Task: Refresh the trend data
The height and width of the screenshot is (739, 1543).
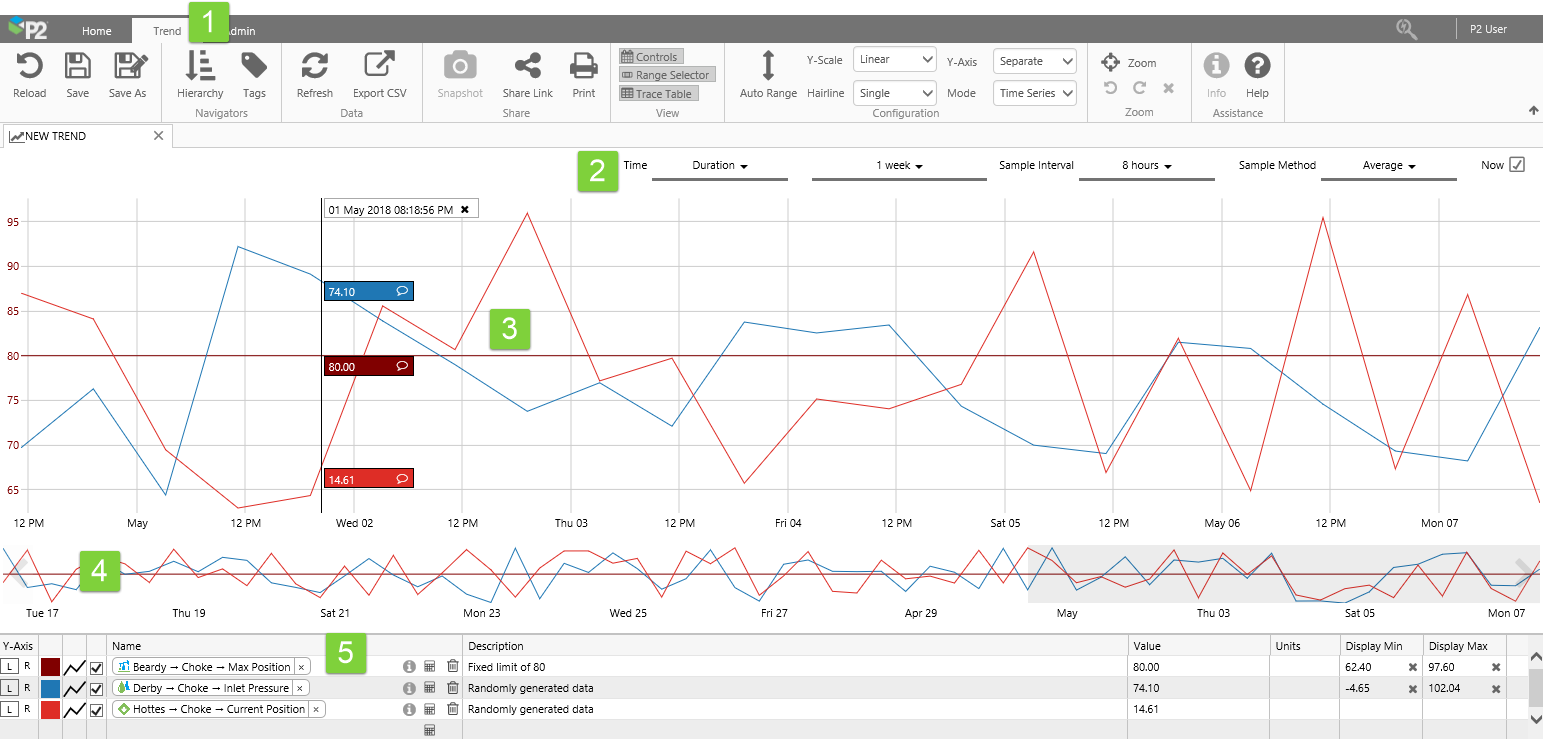Action: [315, 66]
